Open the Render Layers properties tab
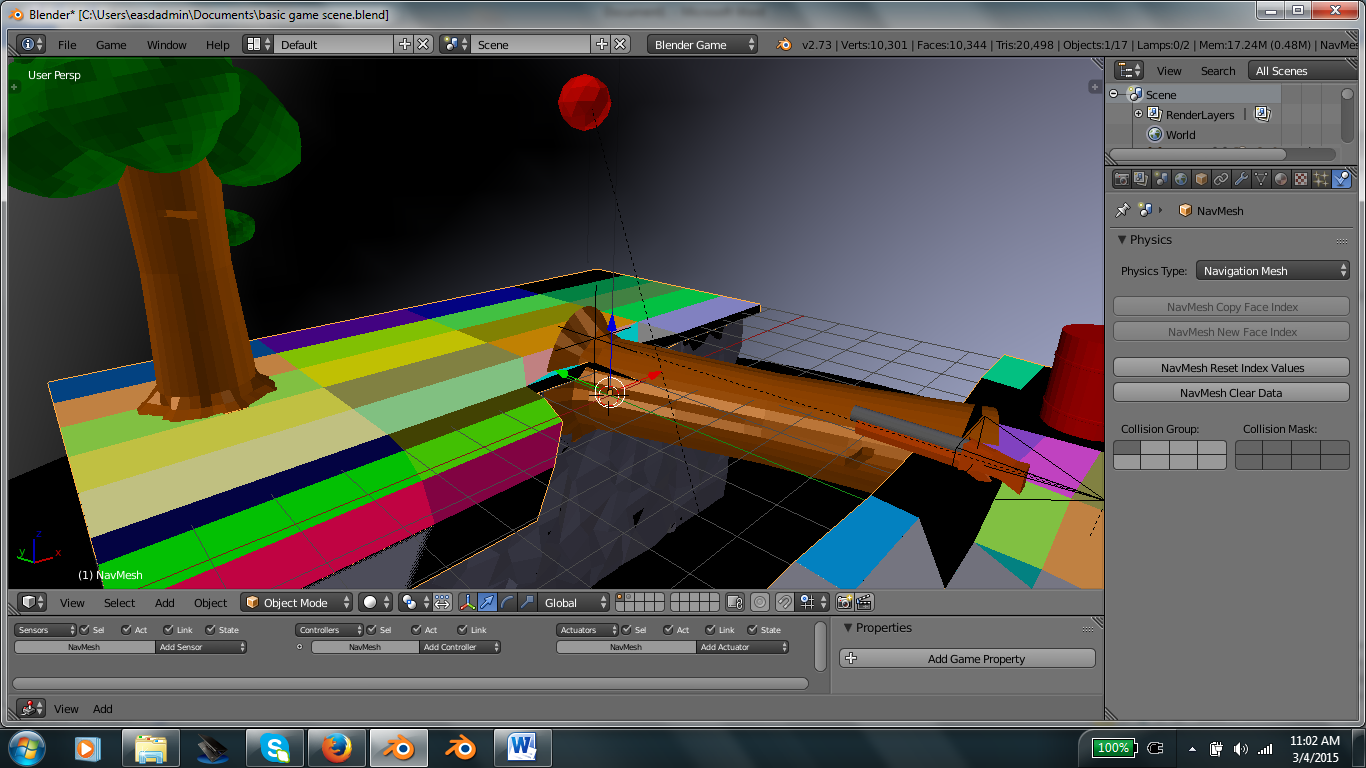 coord(1141,179)
